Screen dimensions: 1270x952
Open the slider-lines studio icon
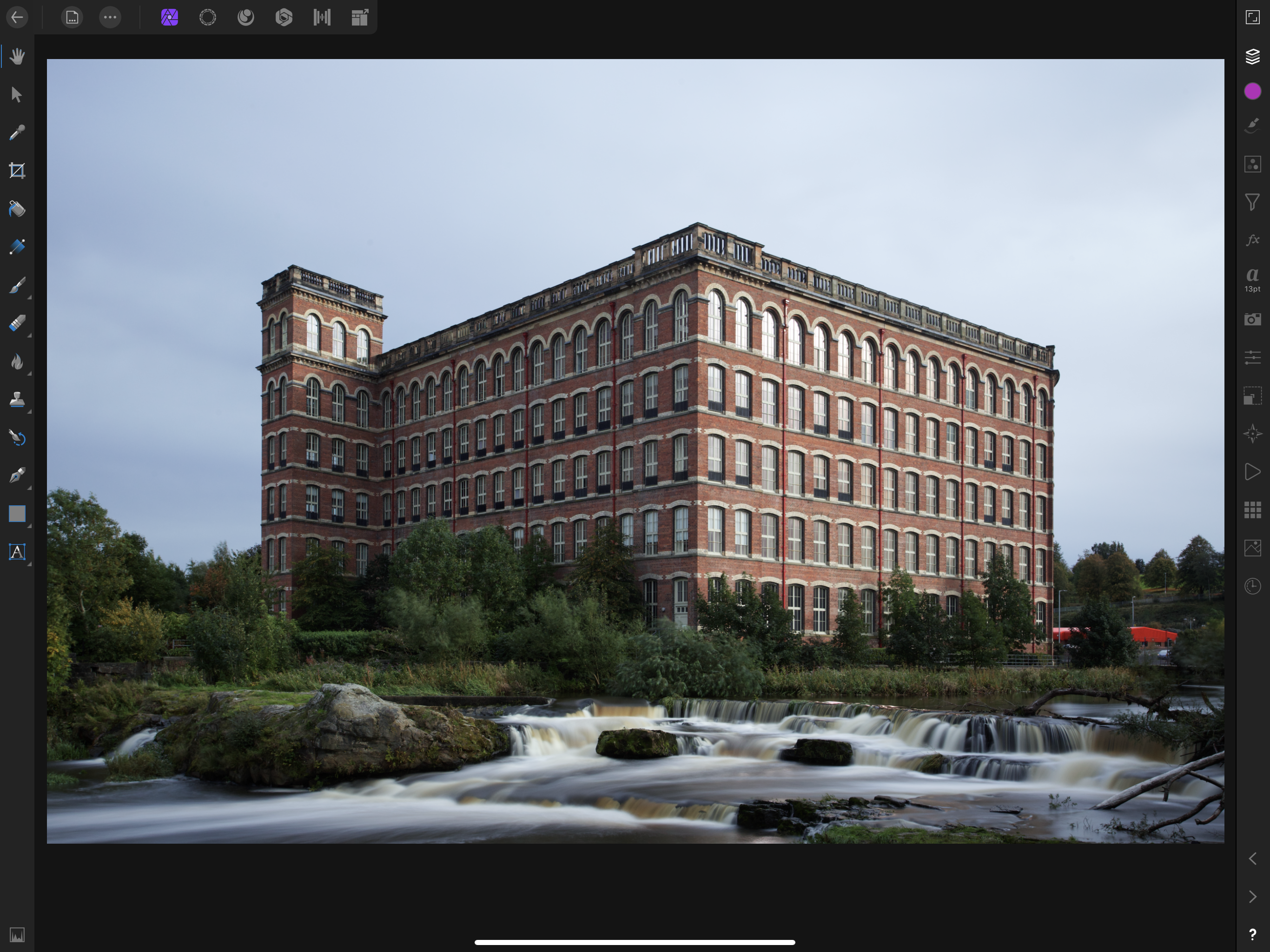1252,357
